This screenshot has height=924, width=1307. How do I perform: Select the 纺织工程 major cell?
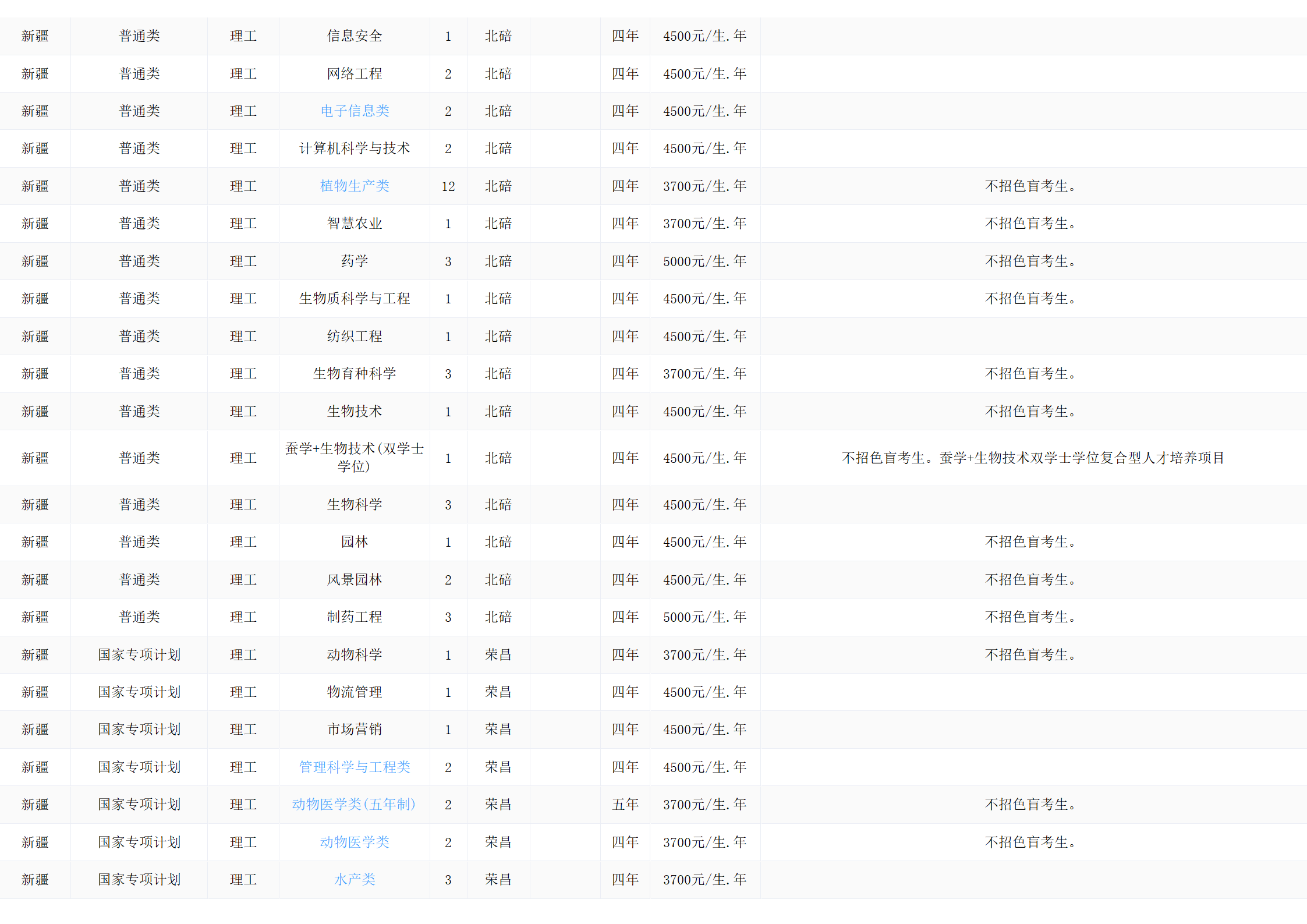coord(355,336)
